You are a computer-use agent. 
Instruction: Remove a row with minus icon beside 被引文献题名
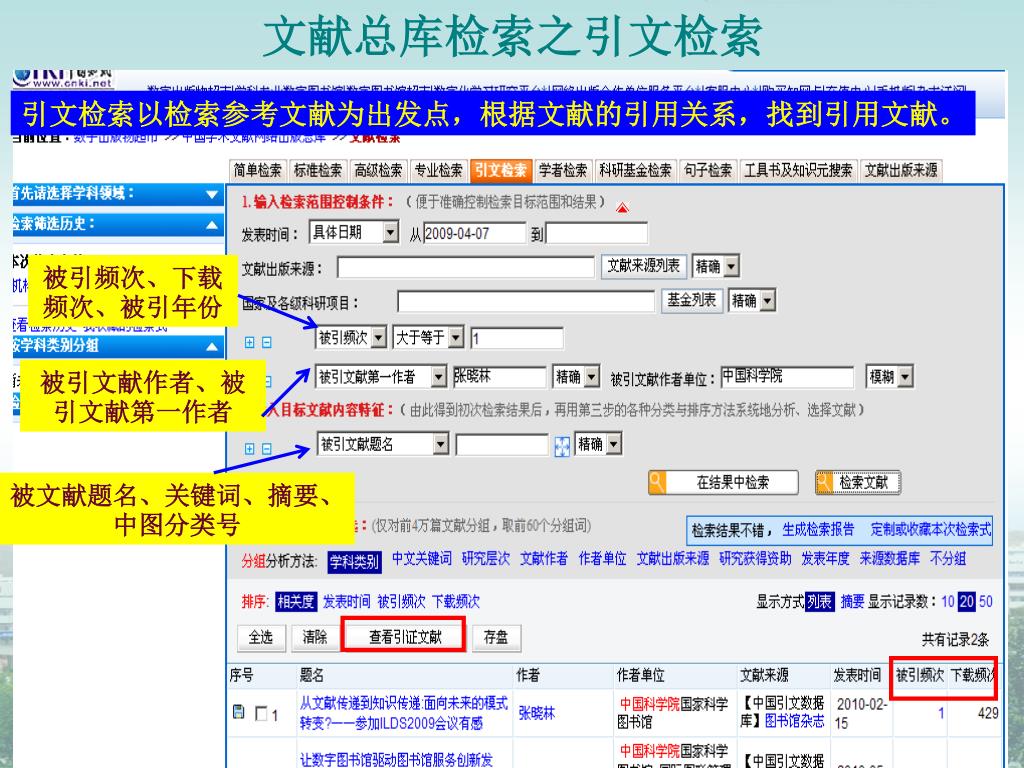pos(266,449)
